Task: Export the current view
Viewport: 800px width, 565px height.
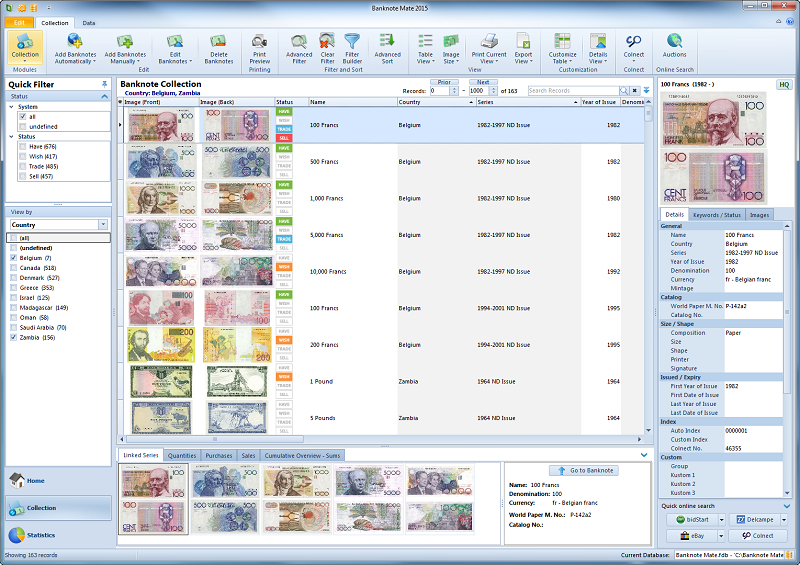Action: pyautogui.click(x=523, y=48)
